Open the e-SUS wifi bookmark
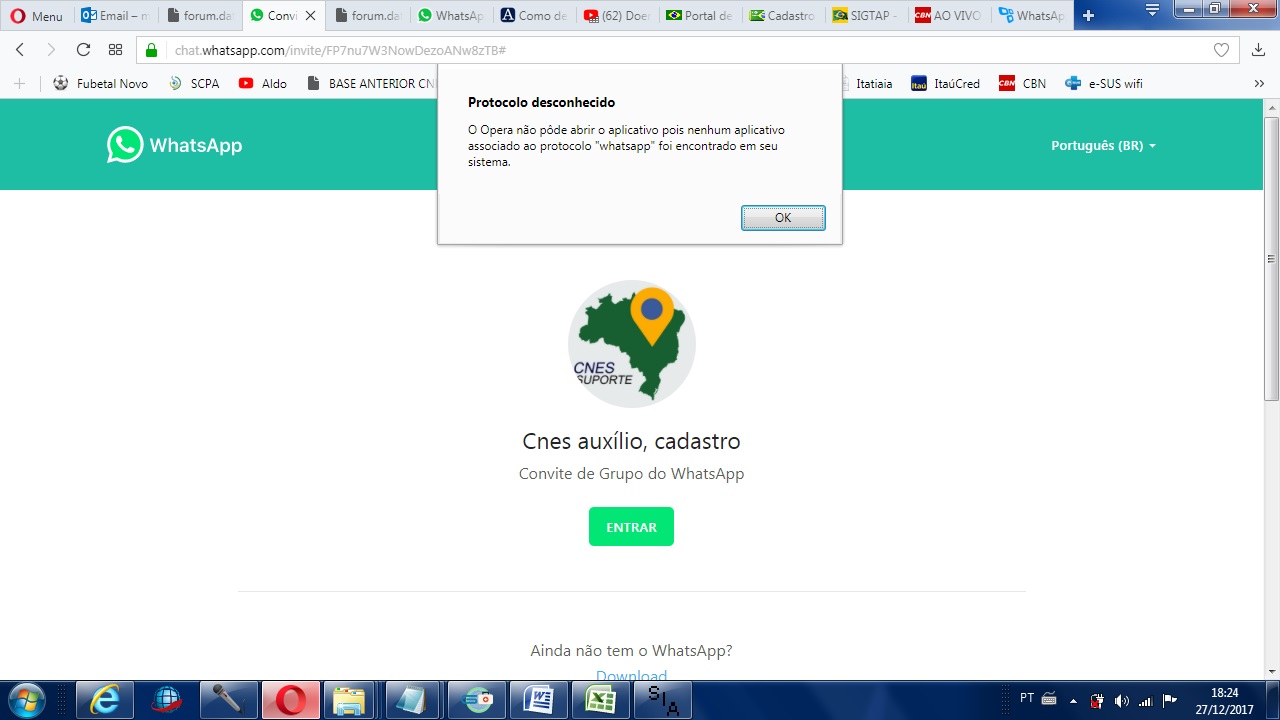 pos(1104,84)
